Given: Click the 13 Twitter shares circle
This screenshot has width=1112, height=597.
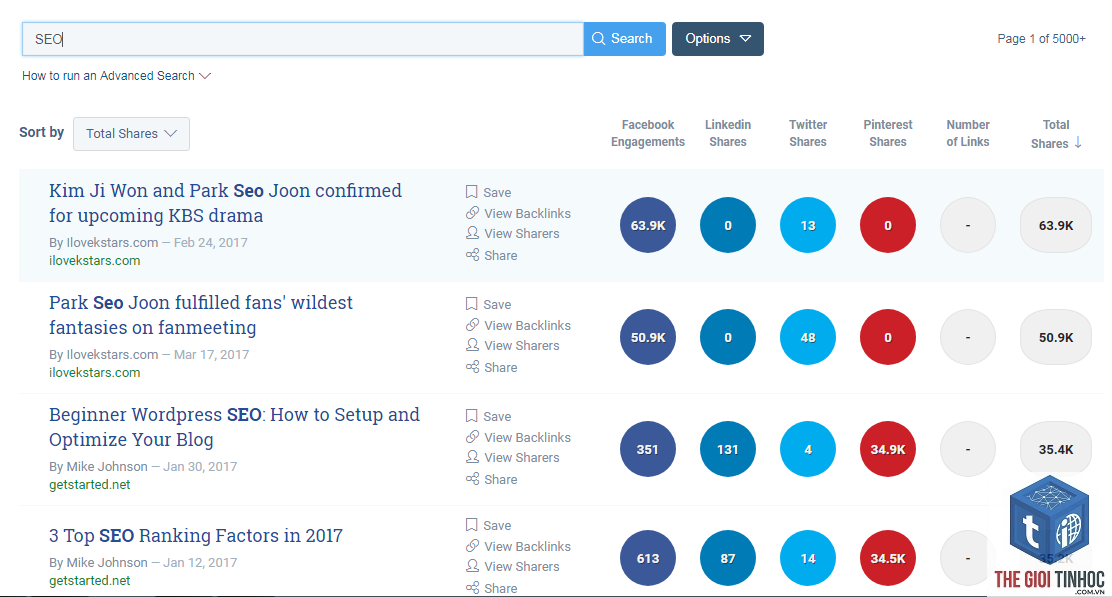Looking at the screenshot, I should tap(808, 225).
